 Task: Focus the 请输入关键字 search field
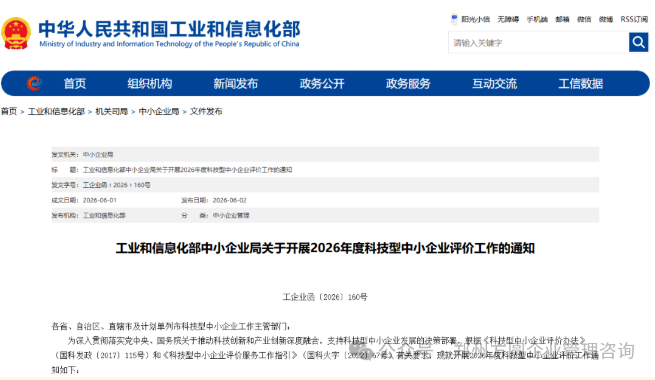[x=538, y=43]
